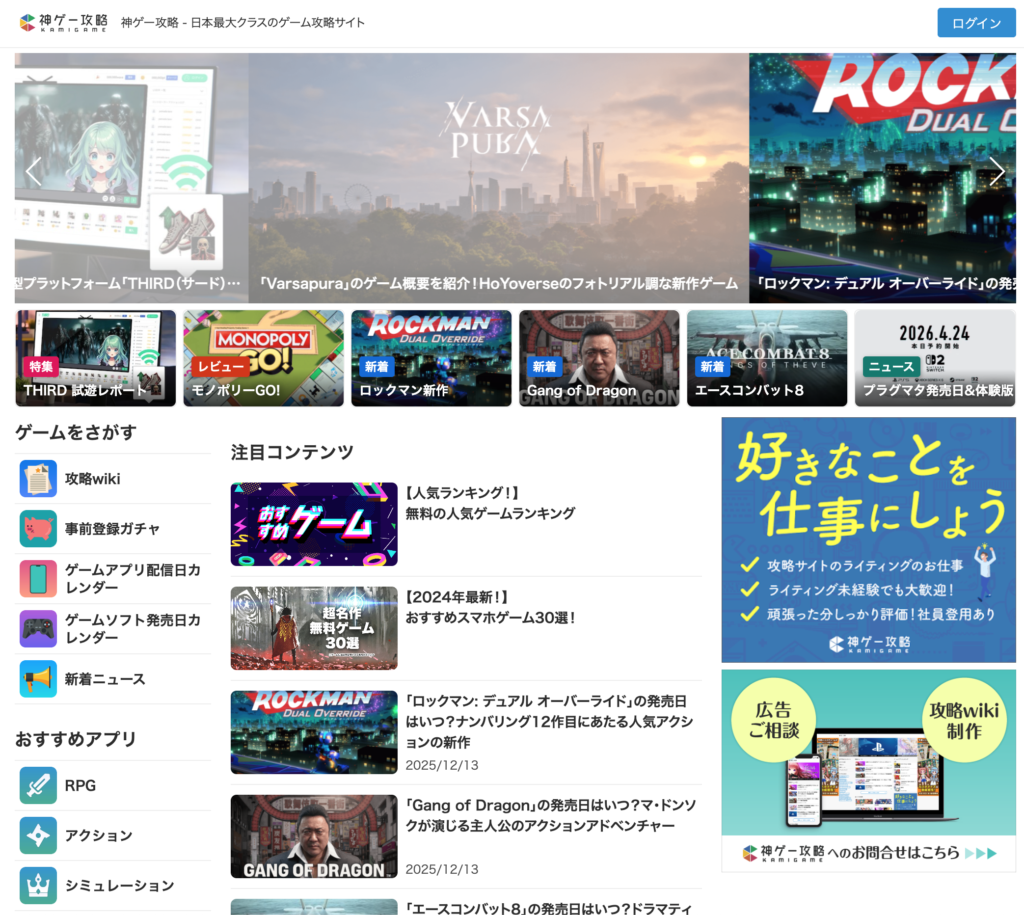Open 無料の人気ゲームランキング article link
This screenshot has height=915, width=1024.
(x=490, y=513)
